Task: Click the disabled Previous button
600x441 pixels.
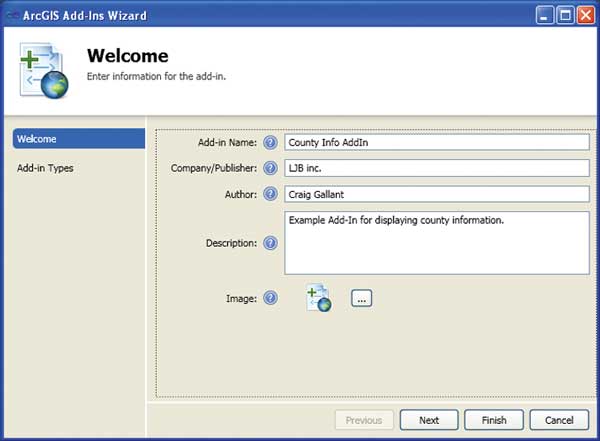Action: click(x=364, y=420)
